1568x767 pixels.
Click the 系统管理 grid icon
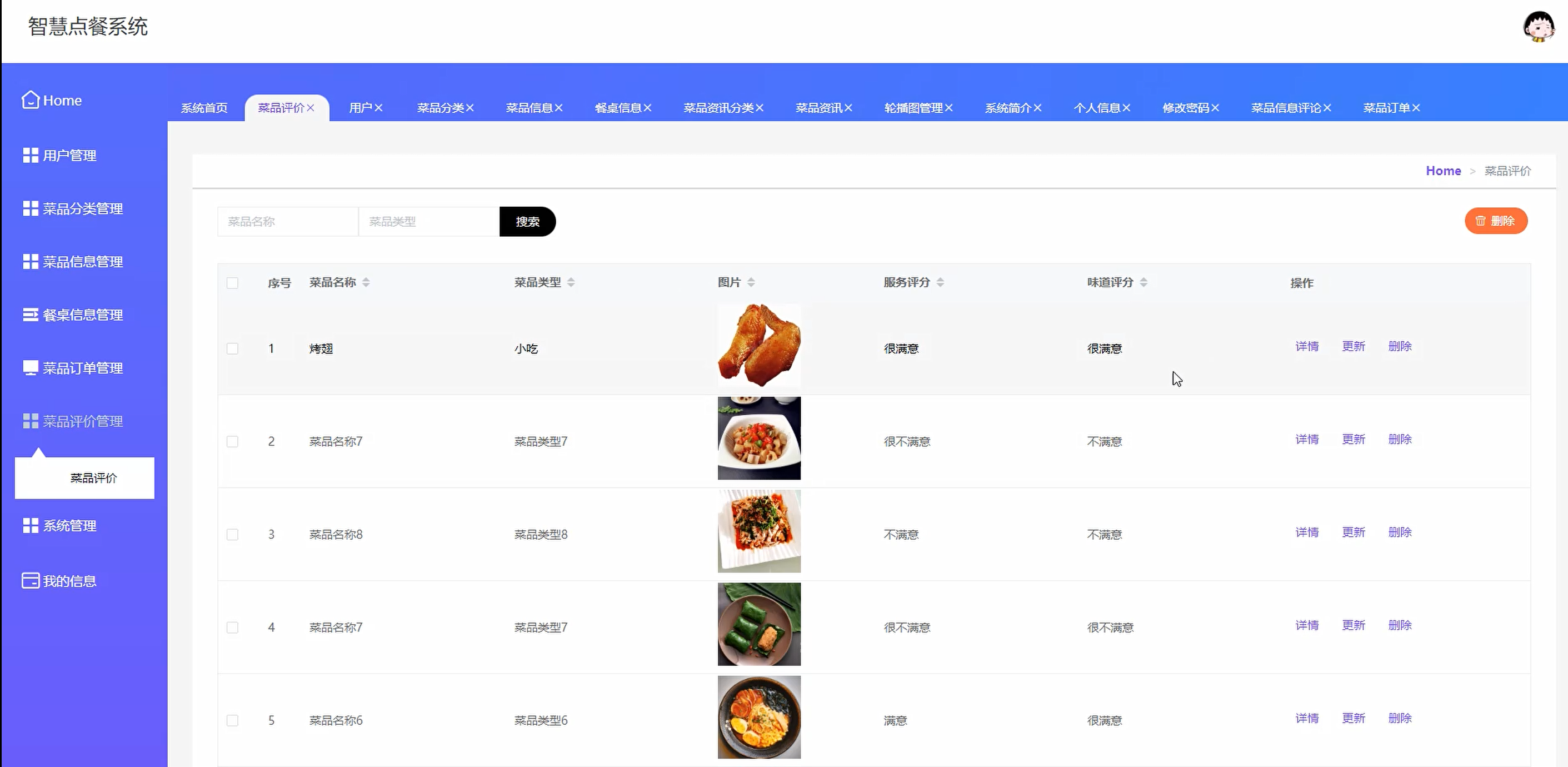[31, 525]
